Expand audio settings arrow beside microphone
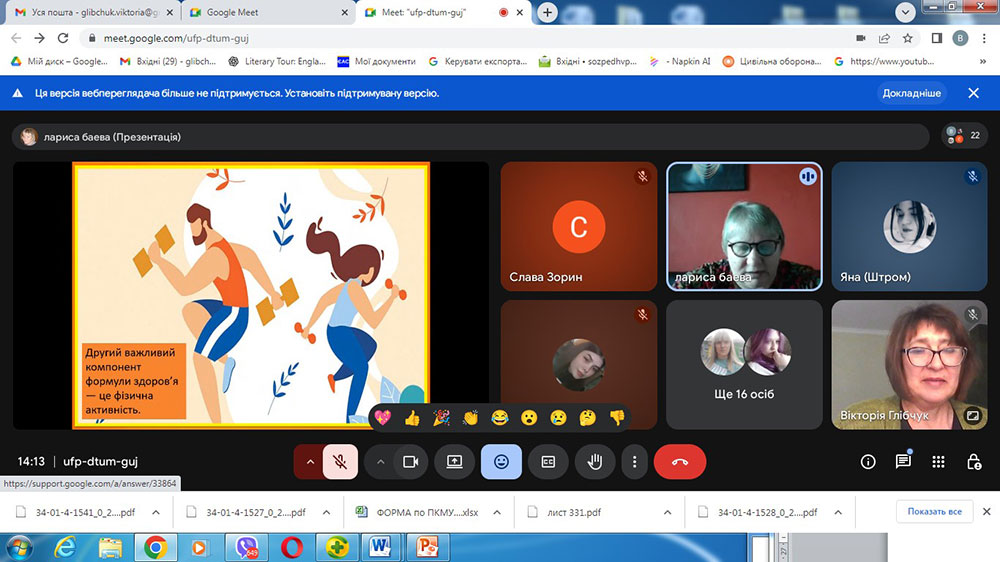 [x=310, y=462]
